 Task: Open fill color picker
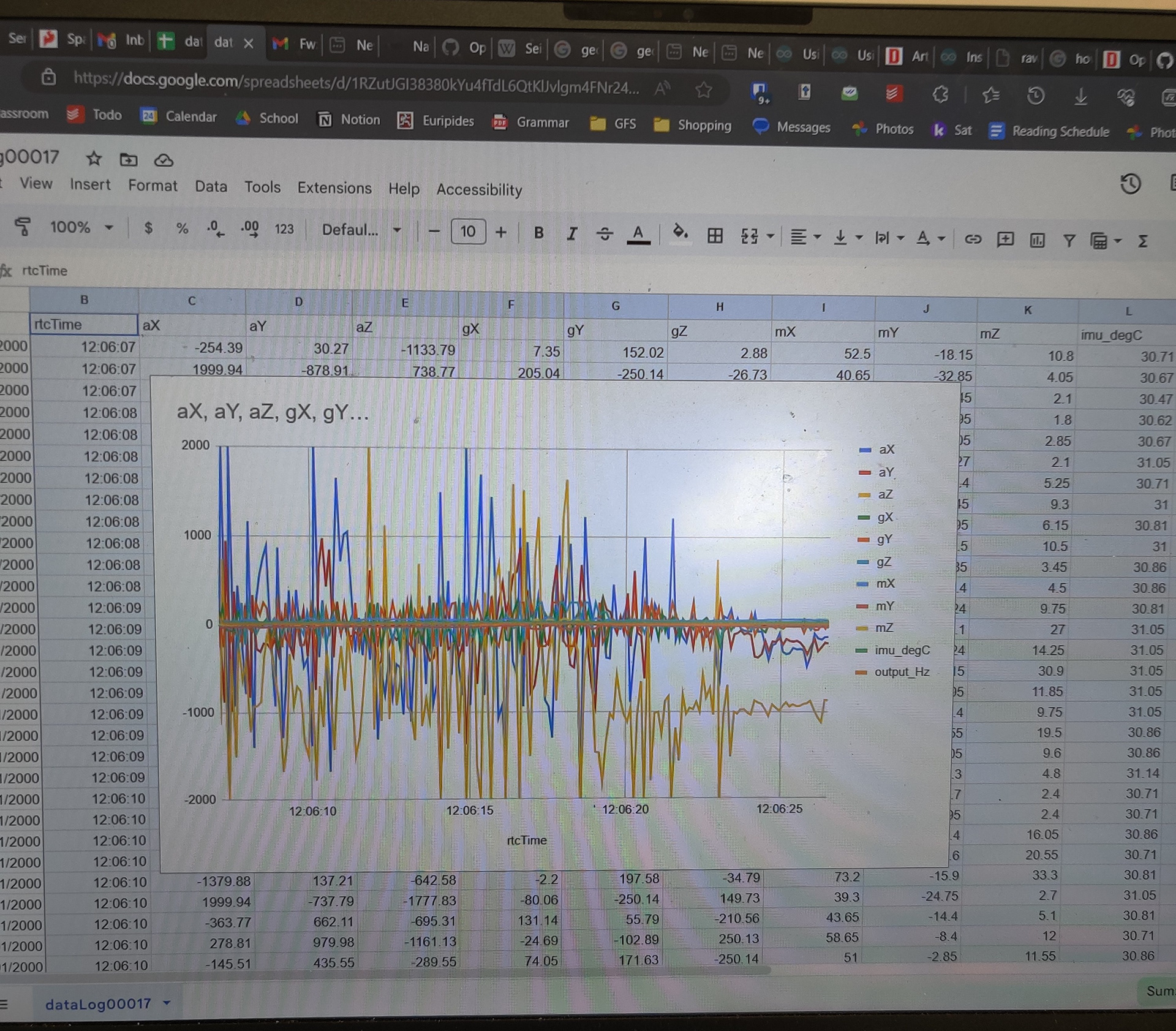[680, 233]
